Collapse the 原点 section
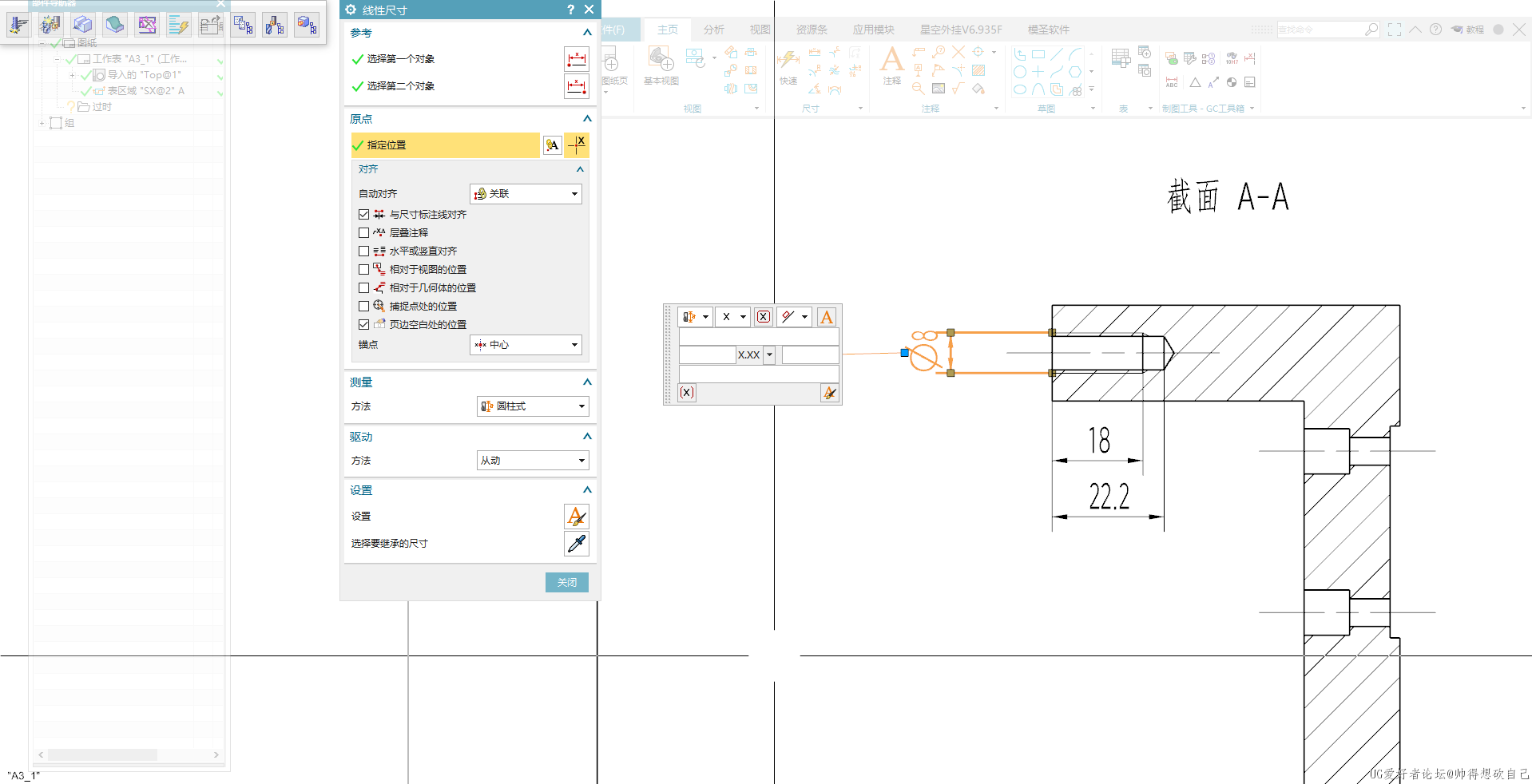Viewport: 1532px width, 784px height. [x=587, y=119]
